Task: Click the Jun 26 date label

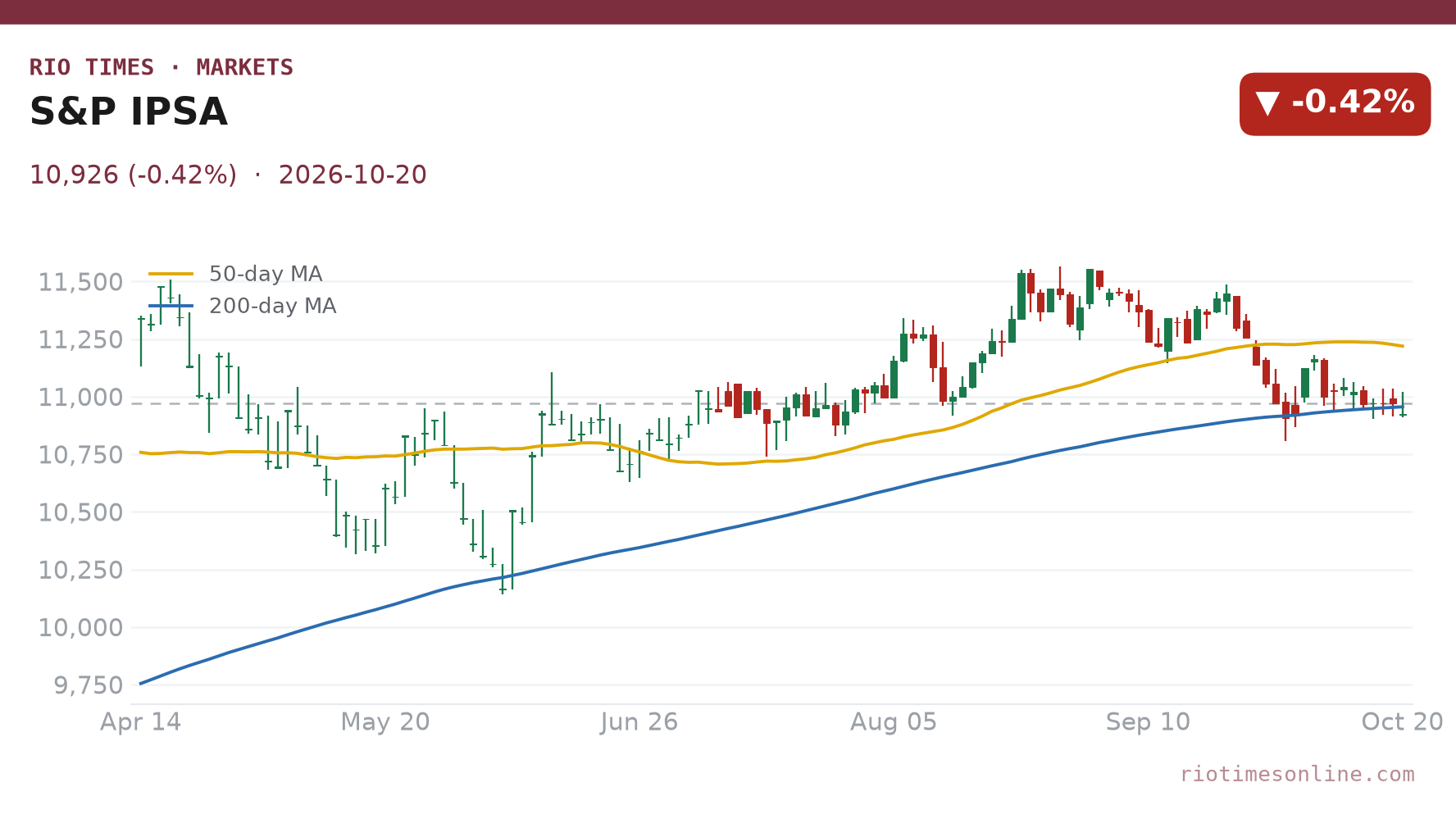Action: coord(639,722)
